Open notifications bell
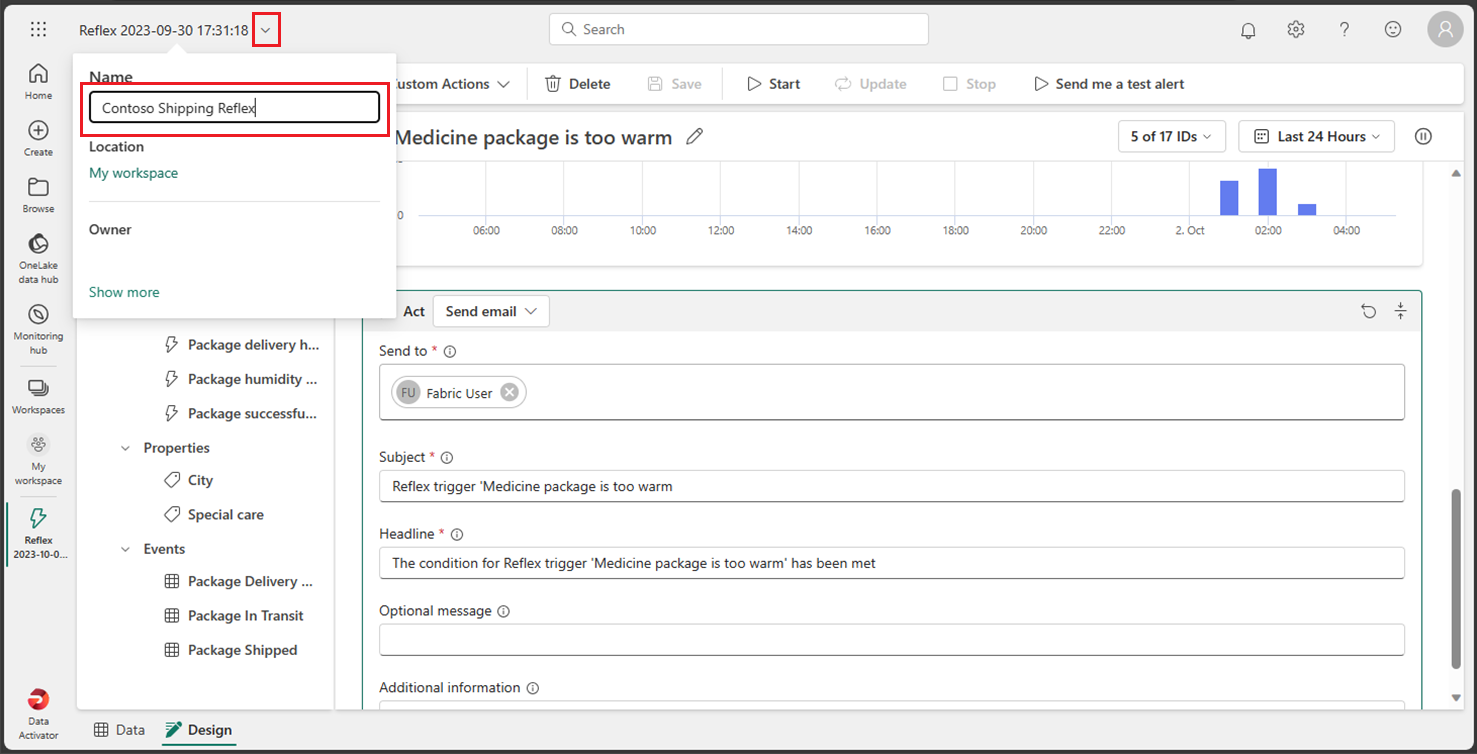The image size is (1477, 754). (x=1248, y=30)
